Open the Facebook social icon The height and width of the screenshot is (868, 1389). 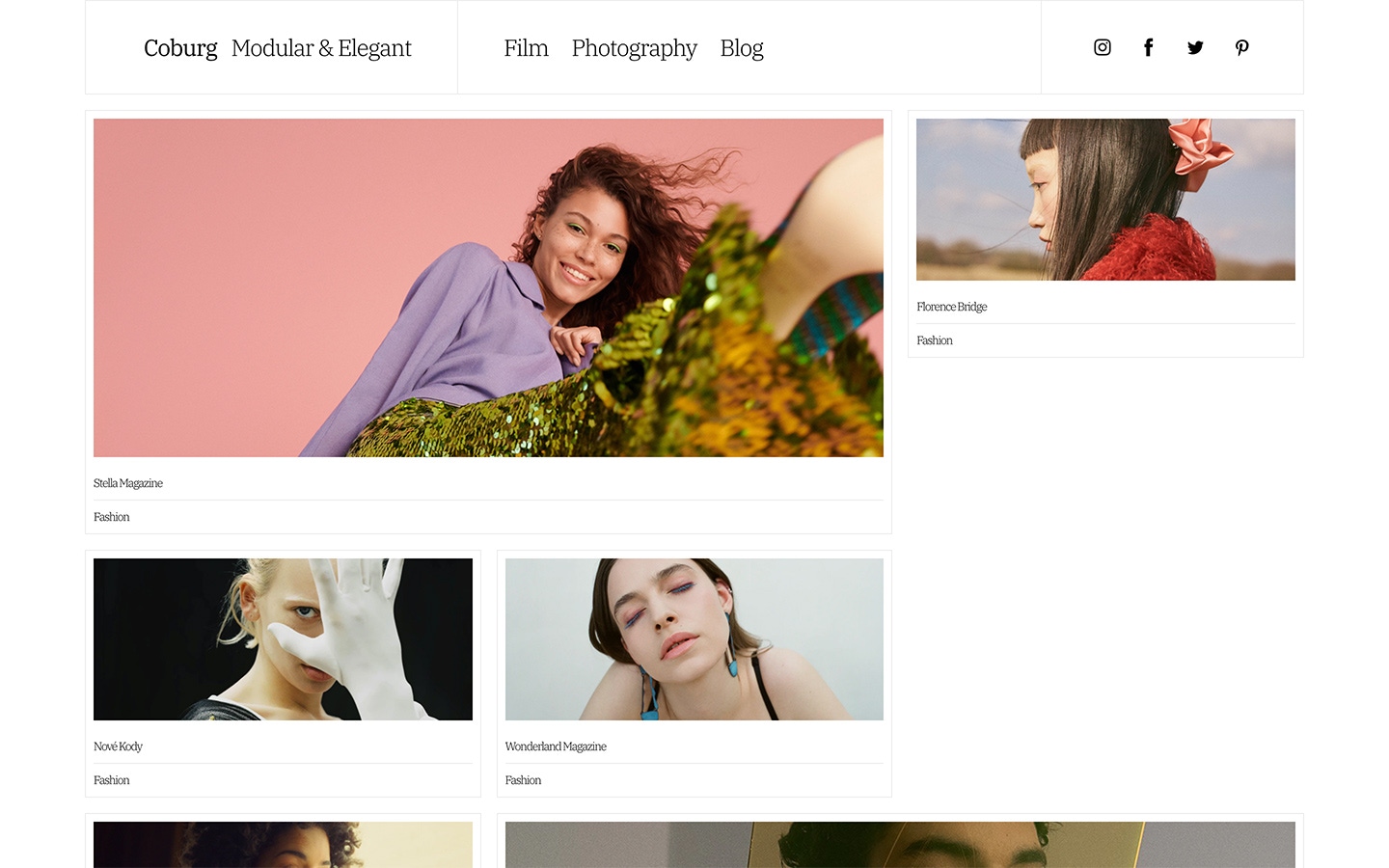click(x=1148, y=47)
